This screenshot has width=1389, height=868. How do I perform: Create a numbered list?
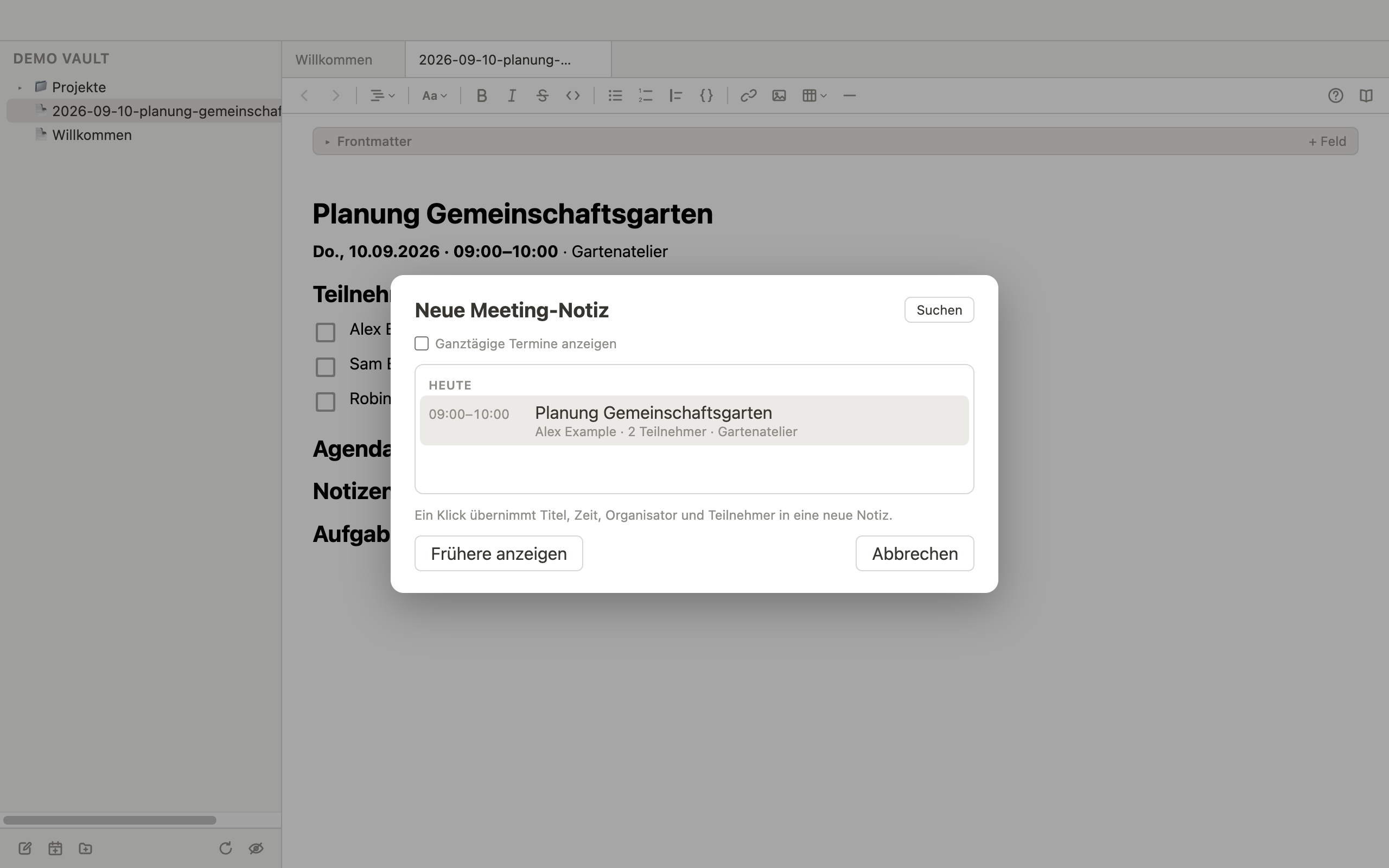(645, 96)
